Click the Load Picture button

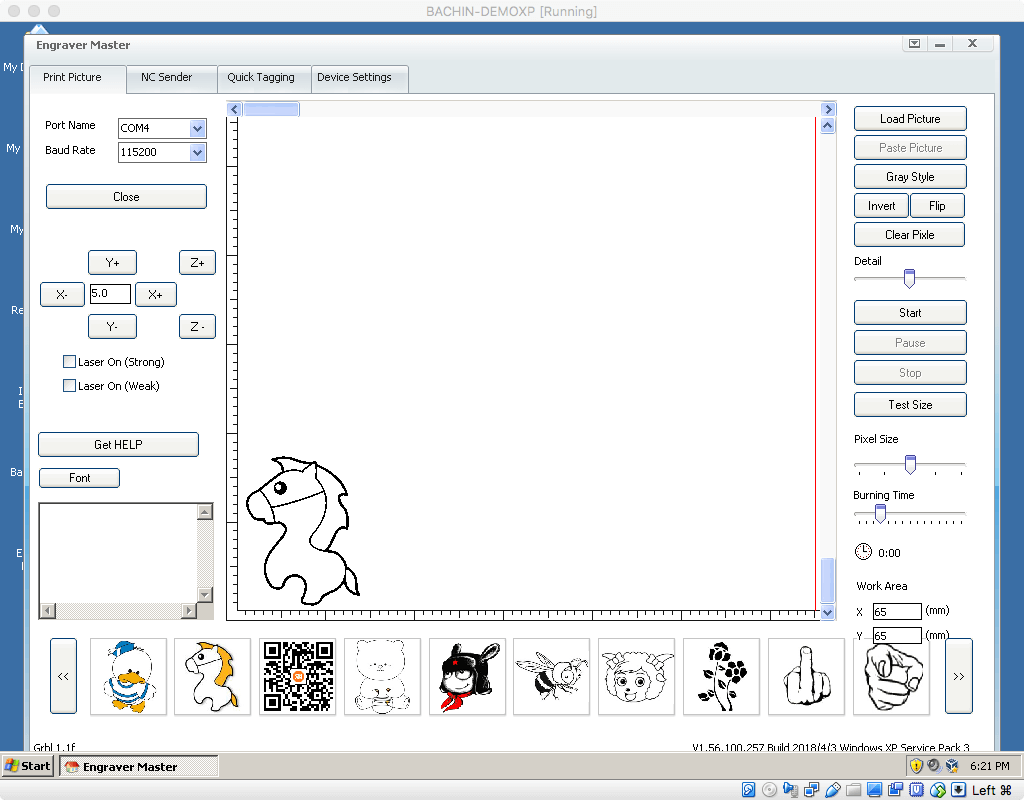910,119
